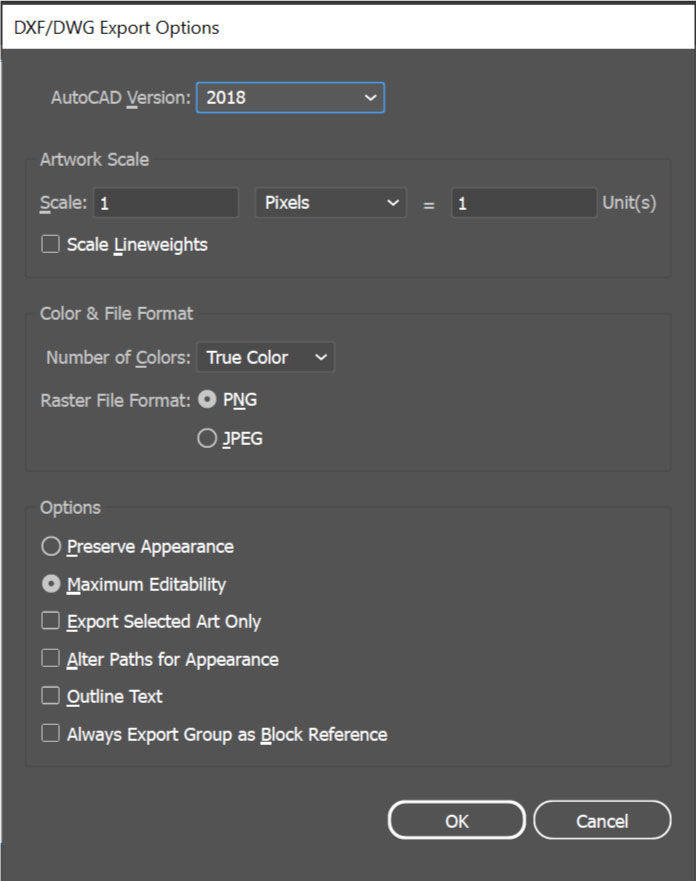Screen dimensions: 696x881
Task: Enable Always Export Group as Block Reference
Action: (x=50, y=733)
